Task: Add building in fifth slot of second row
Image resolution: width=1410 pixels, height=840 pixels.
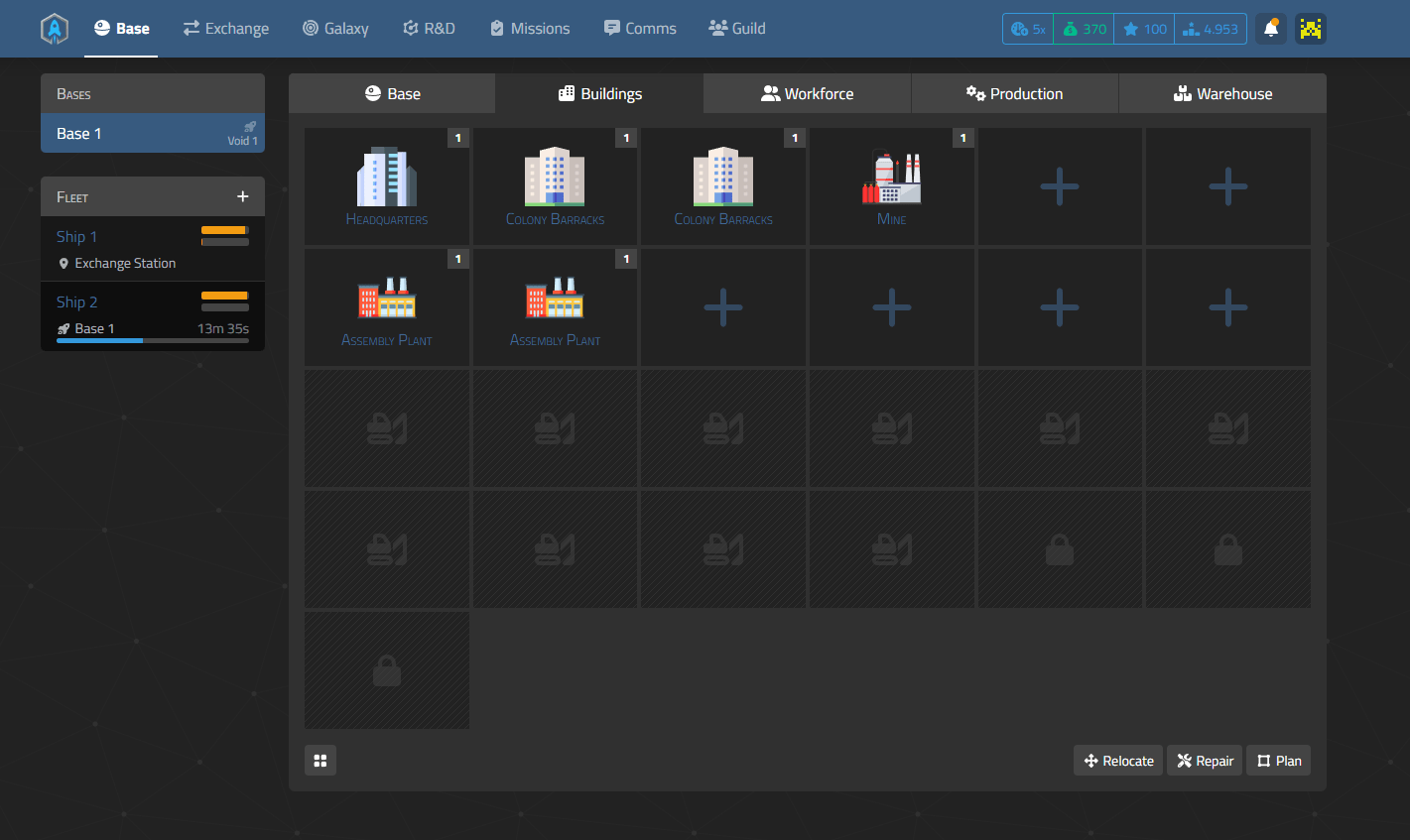Action: pos(1060,307)
